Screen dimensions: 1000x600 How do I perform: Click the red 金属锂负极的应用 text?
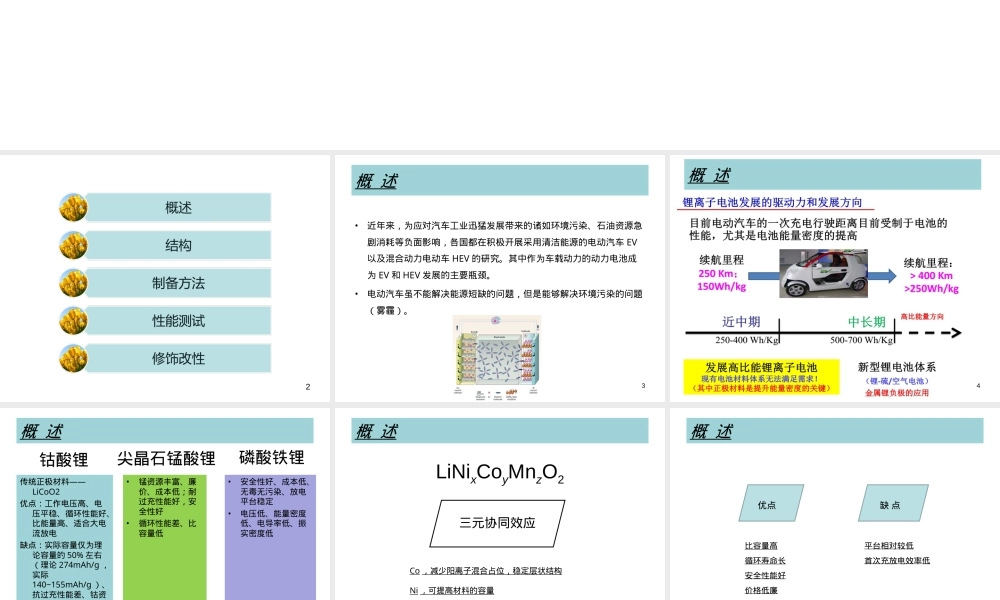coord(897,393)
